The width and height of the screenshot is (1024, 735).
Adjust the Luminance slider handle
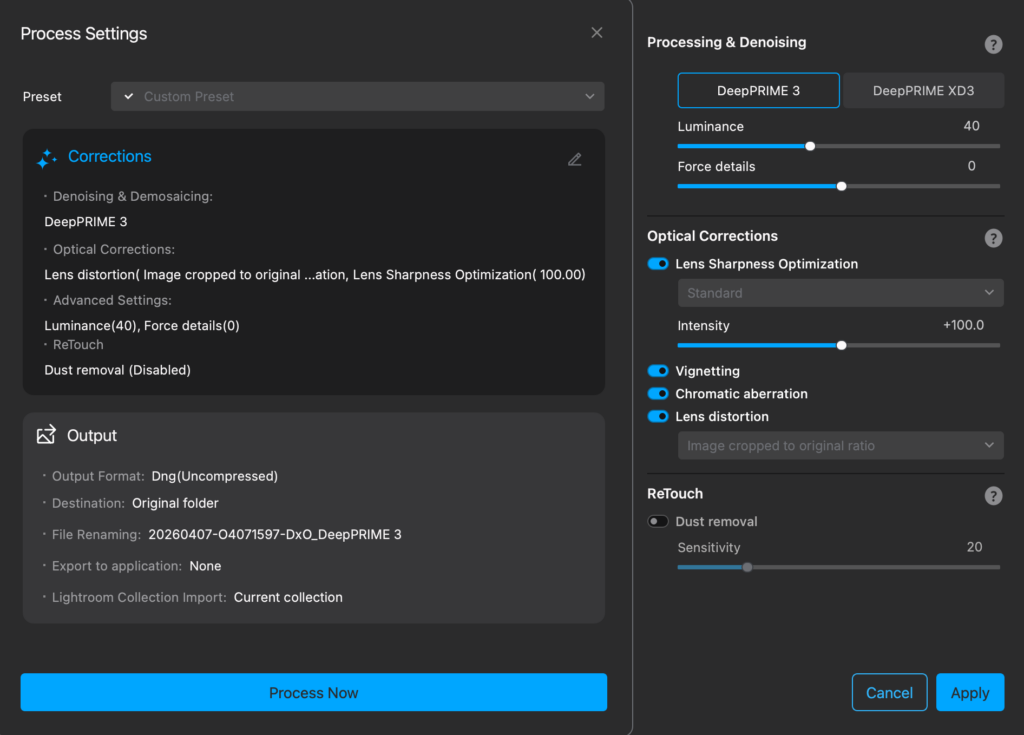click(x=810, y=146)
